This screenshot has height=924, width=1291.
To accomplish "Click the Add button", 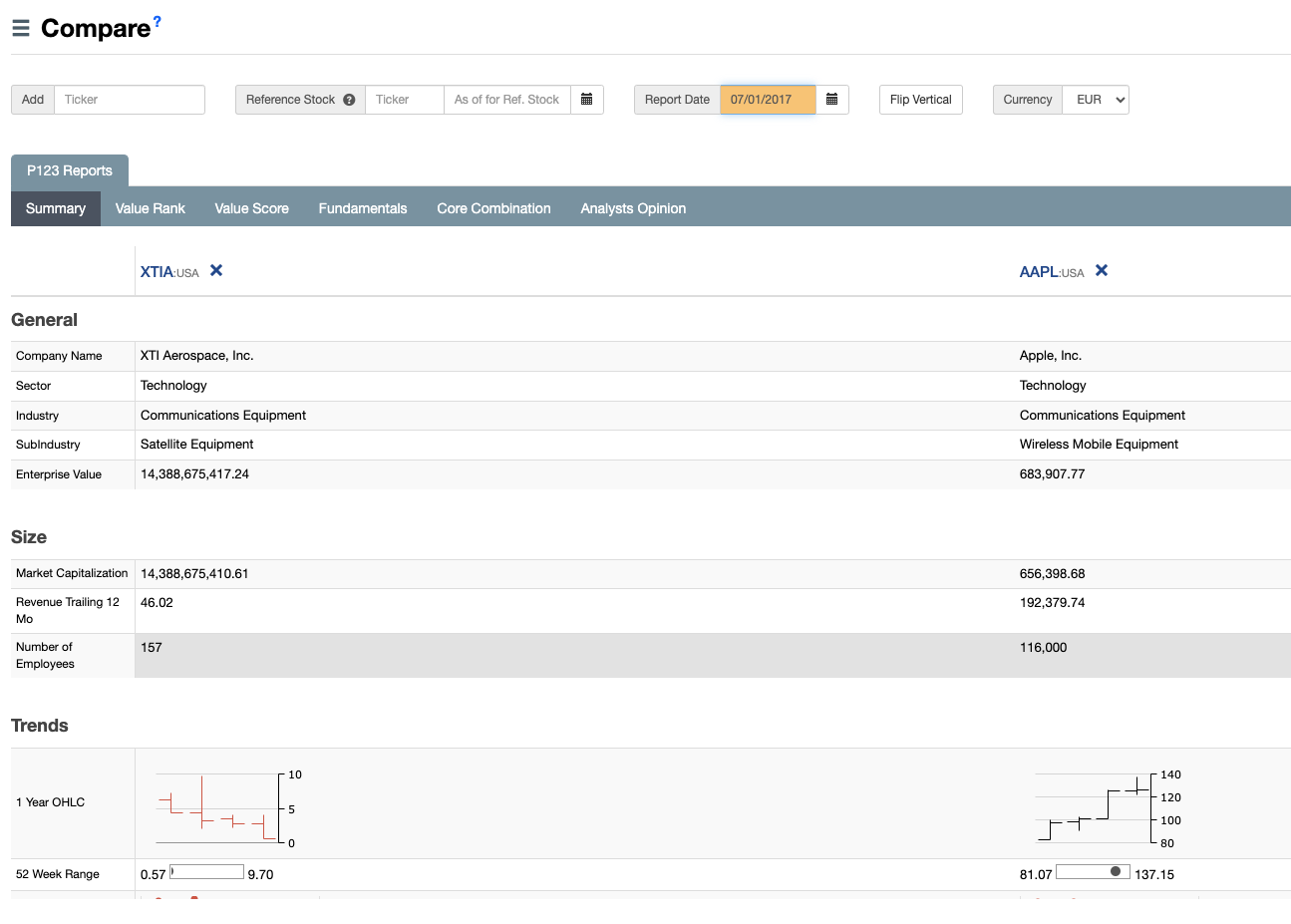I will (x=33, y=100).
